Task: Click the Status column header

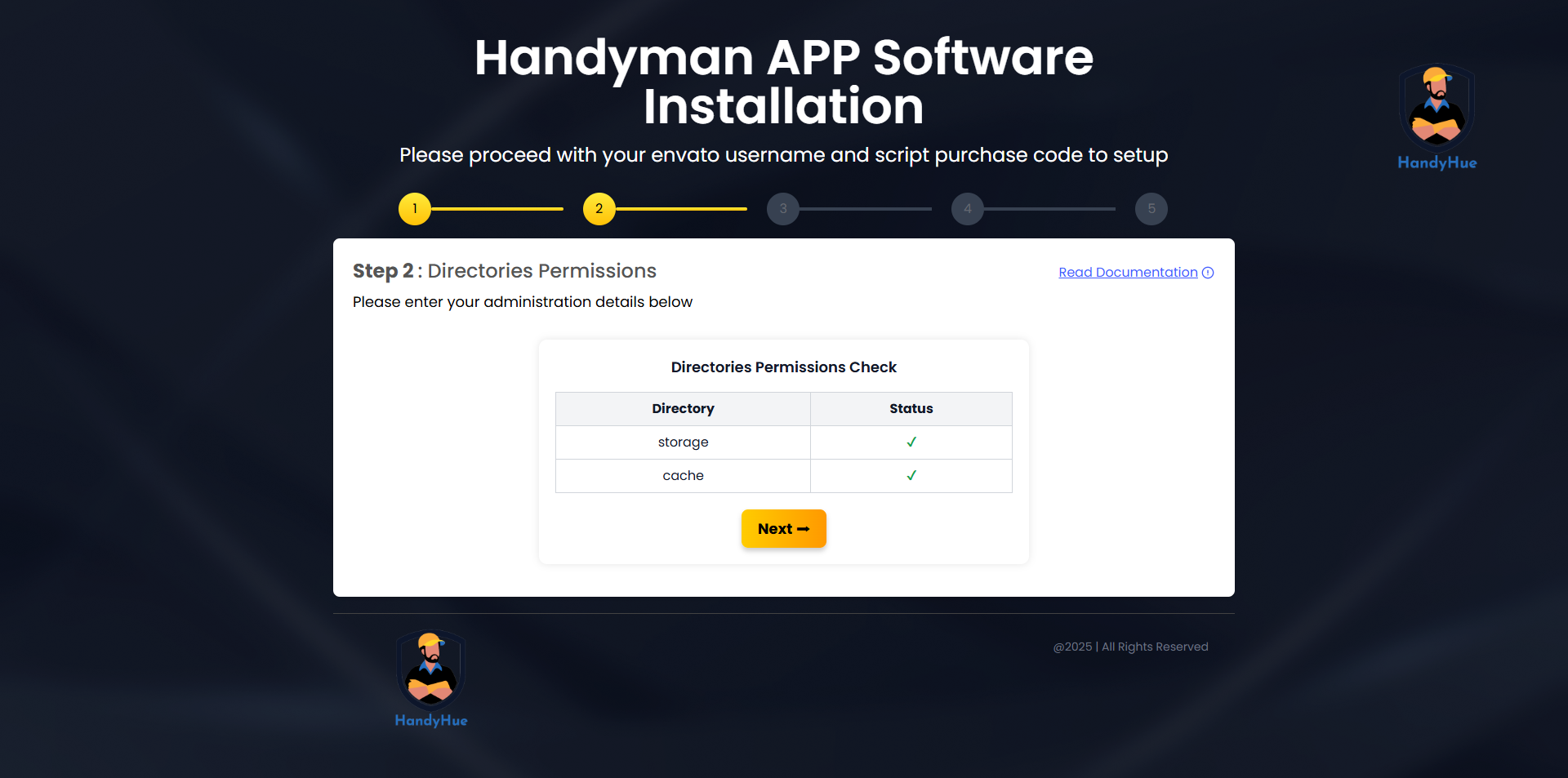Action: pyautogui.click(x=911, y=409)
